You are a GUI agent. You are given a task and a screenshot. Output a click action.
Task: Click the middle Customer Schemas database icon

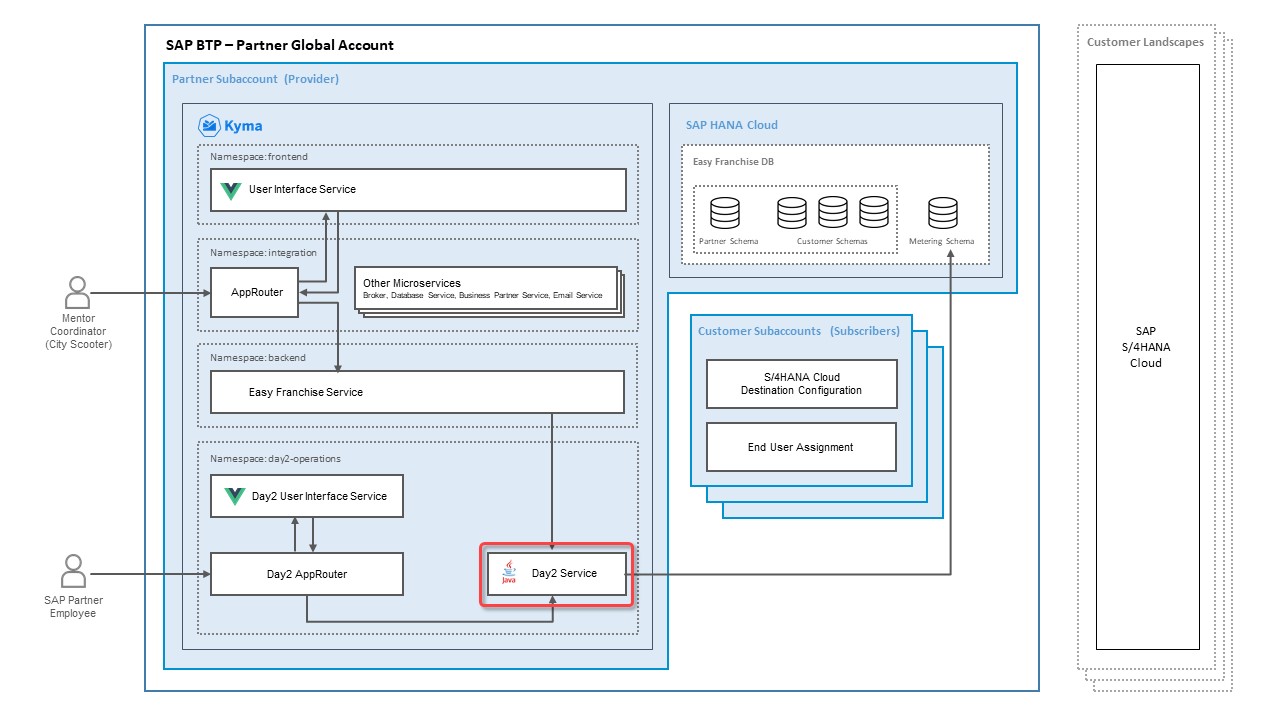point(833,212)
